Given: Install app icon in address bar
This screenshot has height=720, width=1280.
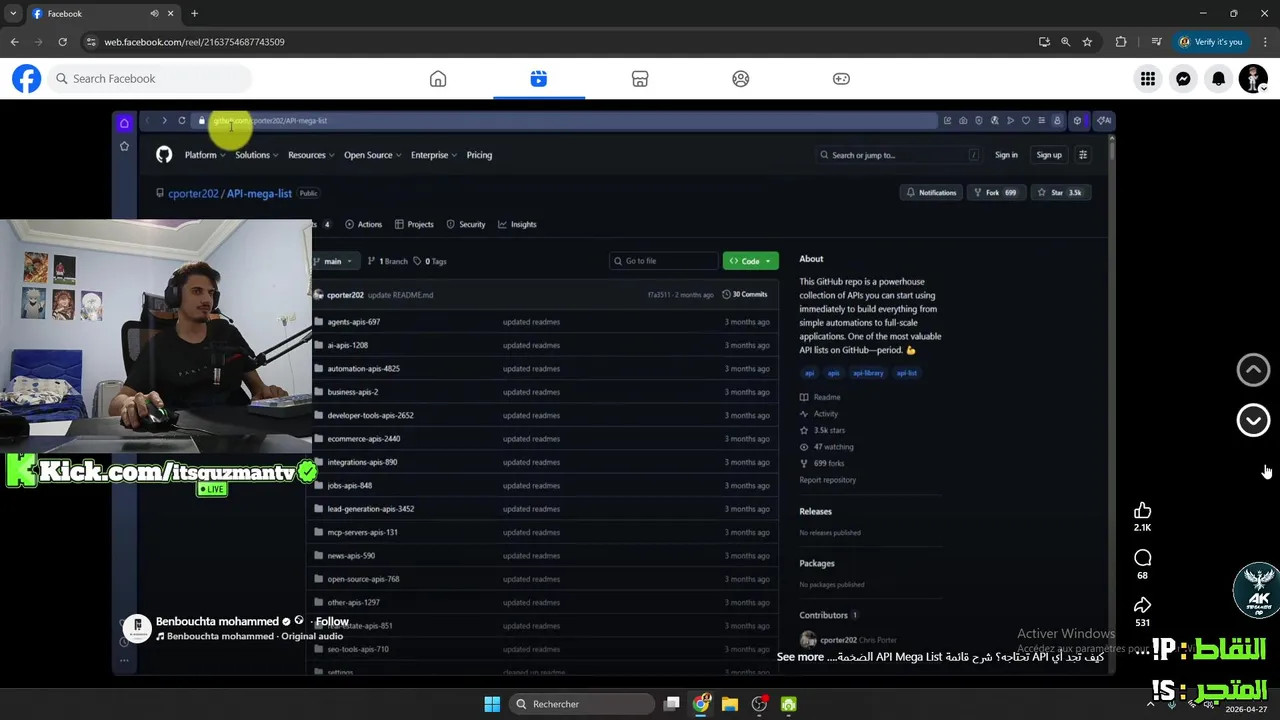Looking at the screenshot, I should [x=1044, y=42].
